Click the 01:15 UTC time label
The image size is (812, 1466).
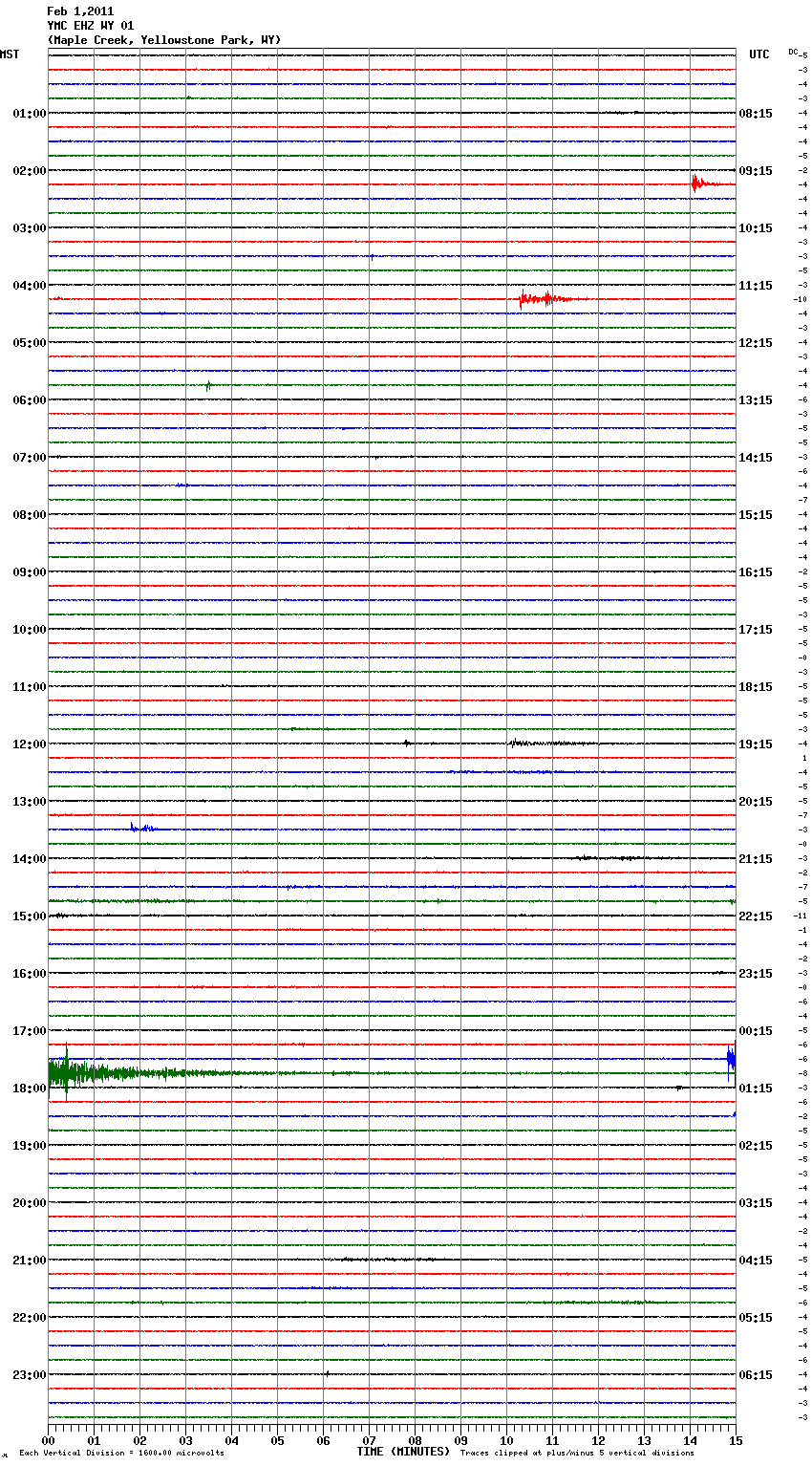tap(756, 1088)
